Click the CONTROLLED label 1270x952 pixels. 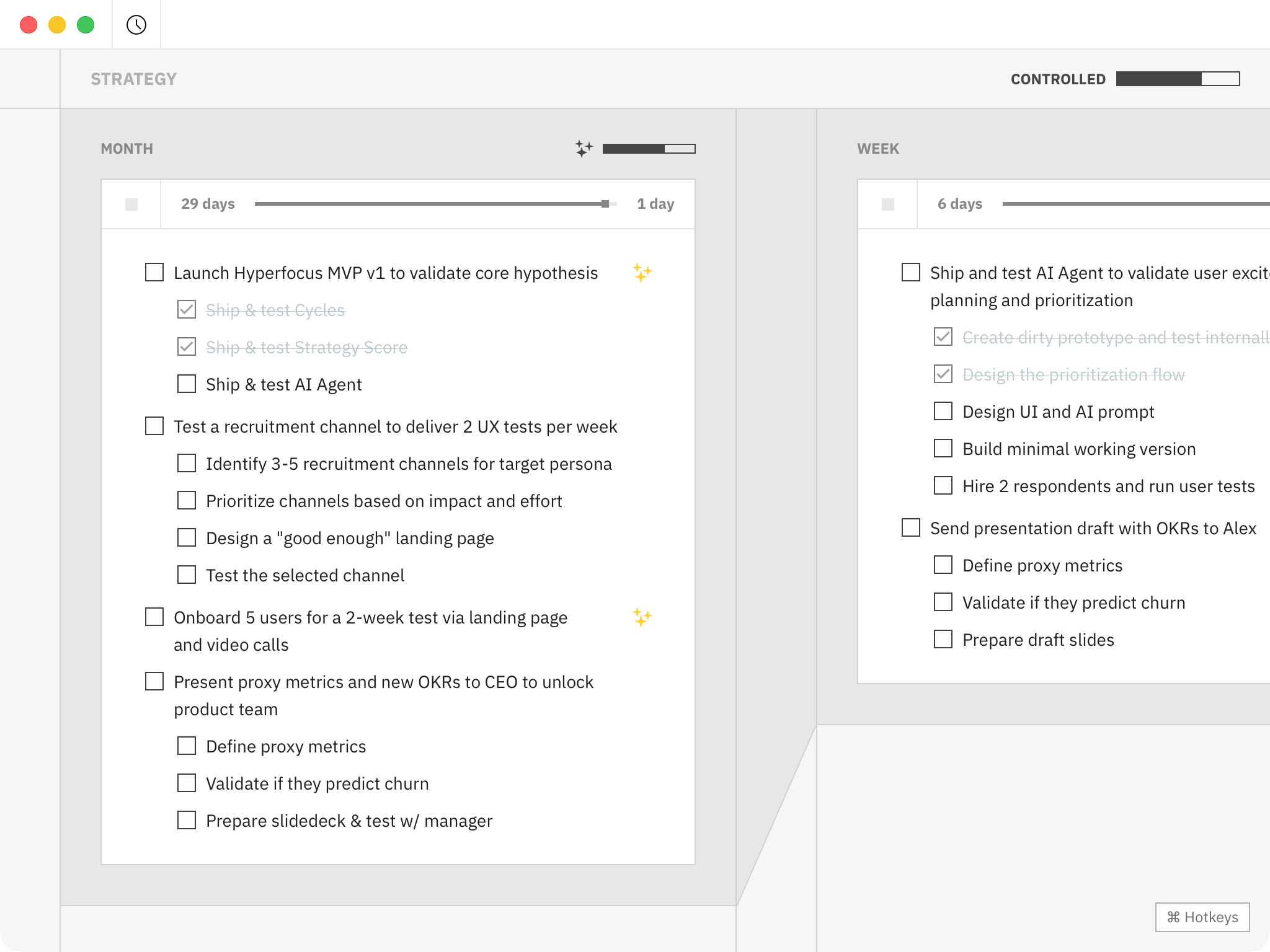(x=1057, y=79)
